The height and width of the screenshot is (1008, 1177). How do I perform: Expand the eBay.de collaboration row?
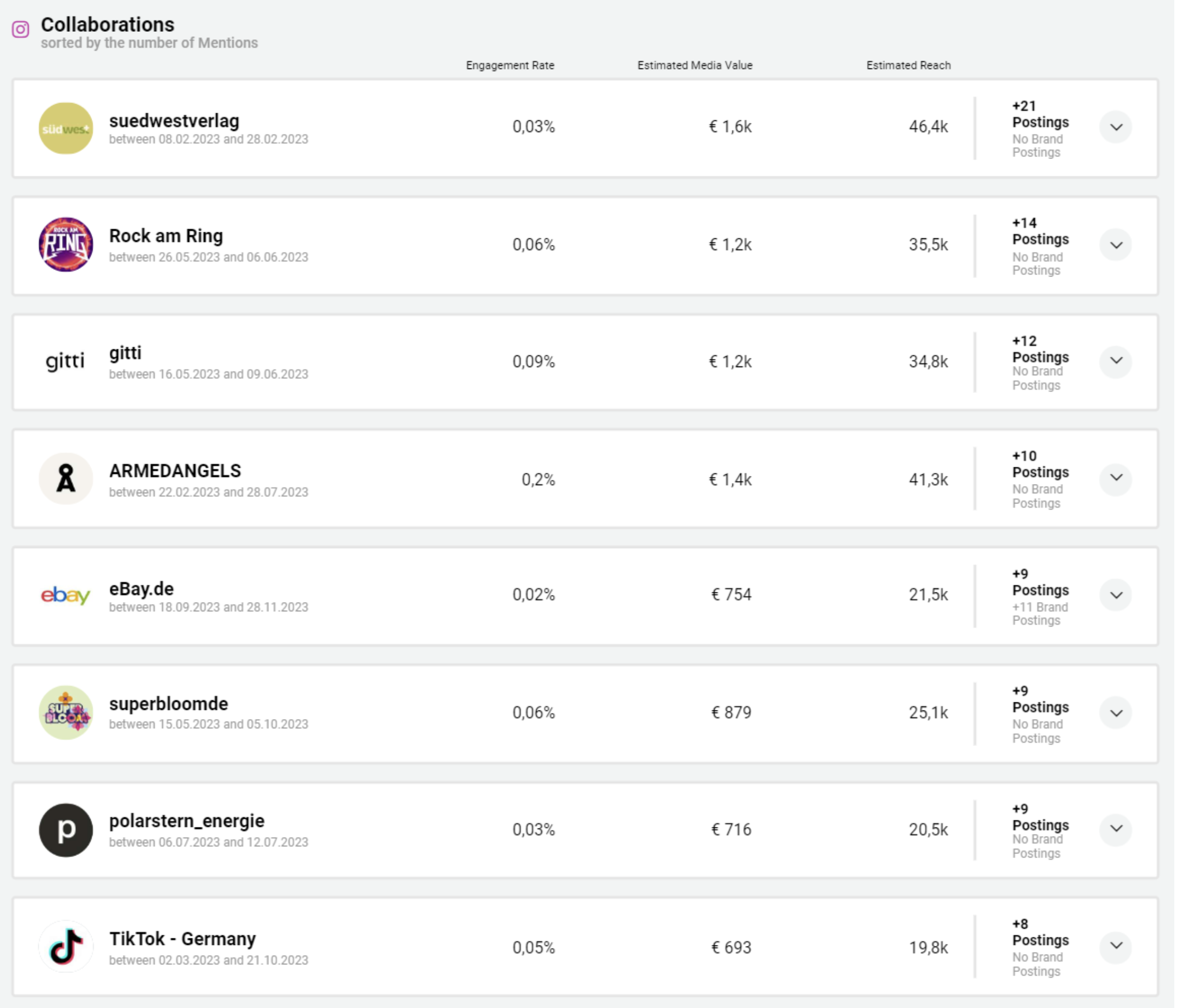tap(1116, 595)
